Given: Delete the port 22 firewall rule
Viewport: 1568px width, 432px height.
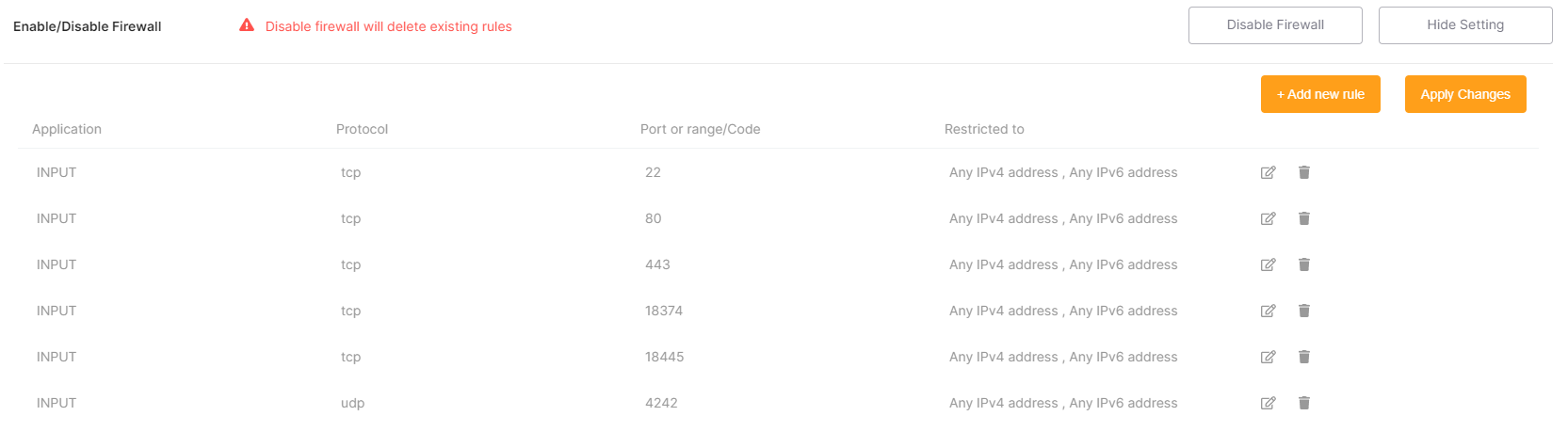Looking at the screenshot, I should coord(1304,172).
